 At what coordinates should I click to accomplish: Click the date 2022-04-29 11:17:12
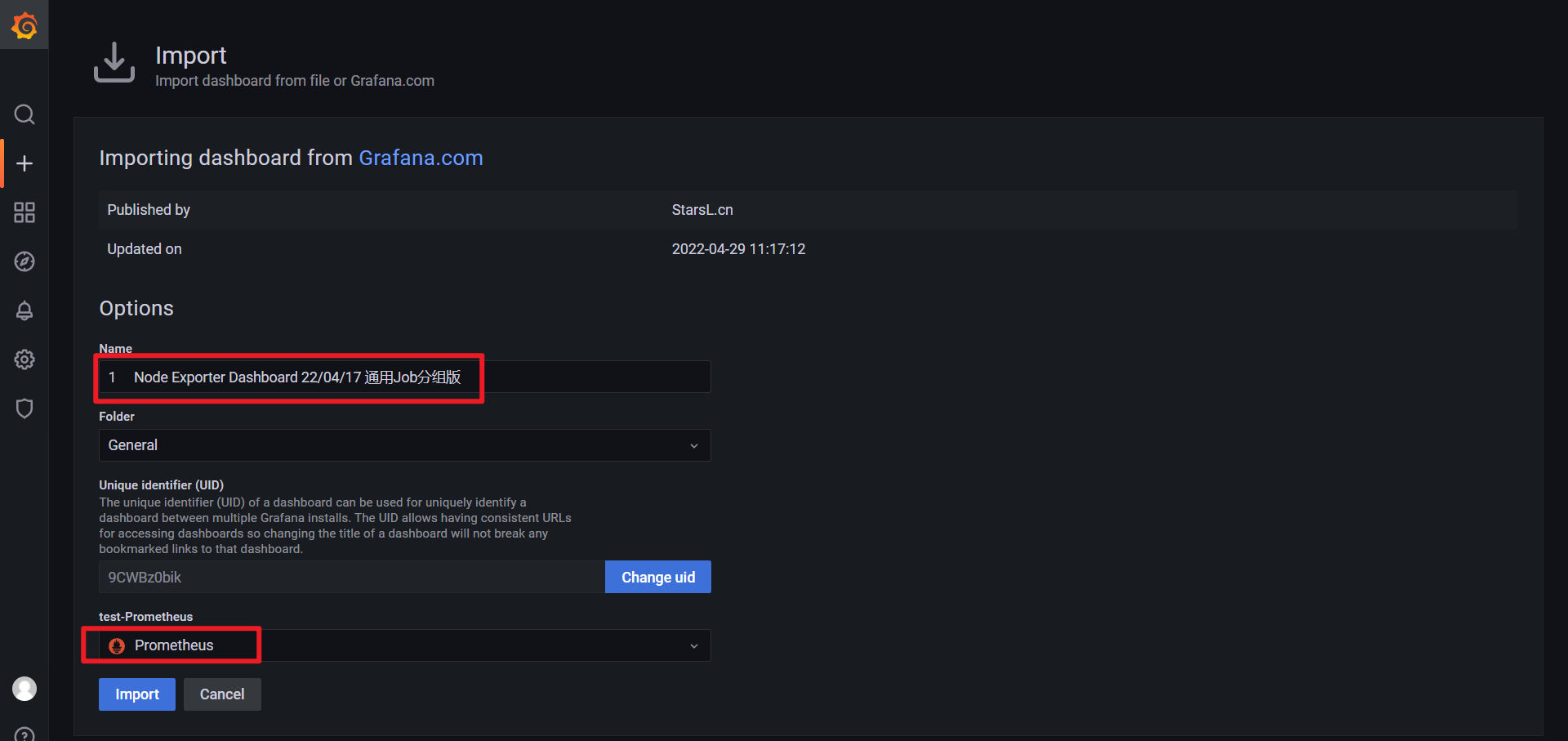coord(738,249)
